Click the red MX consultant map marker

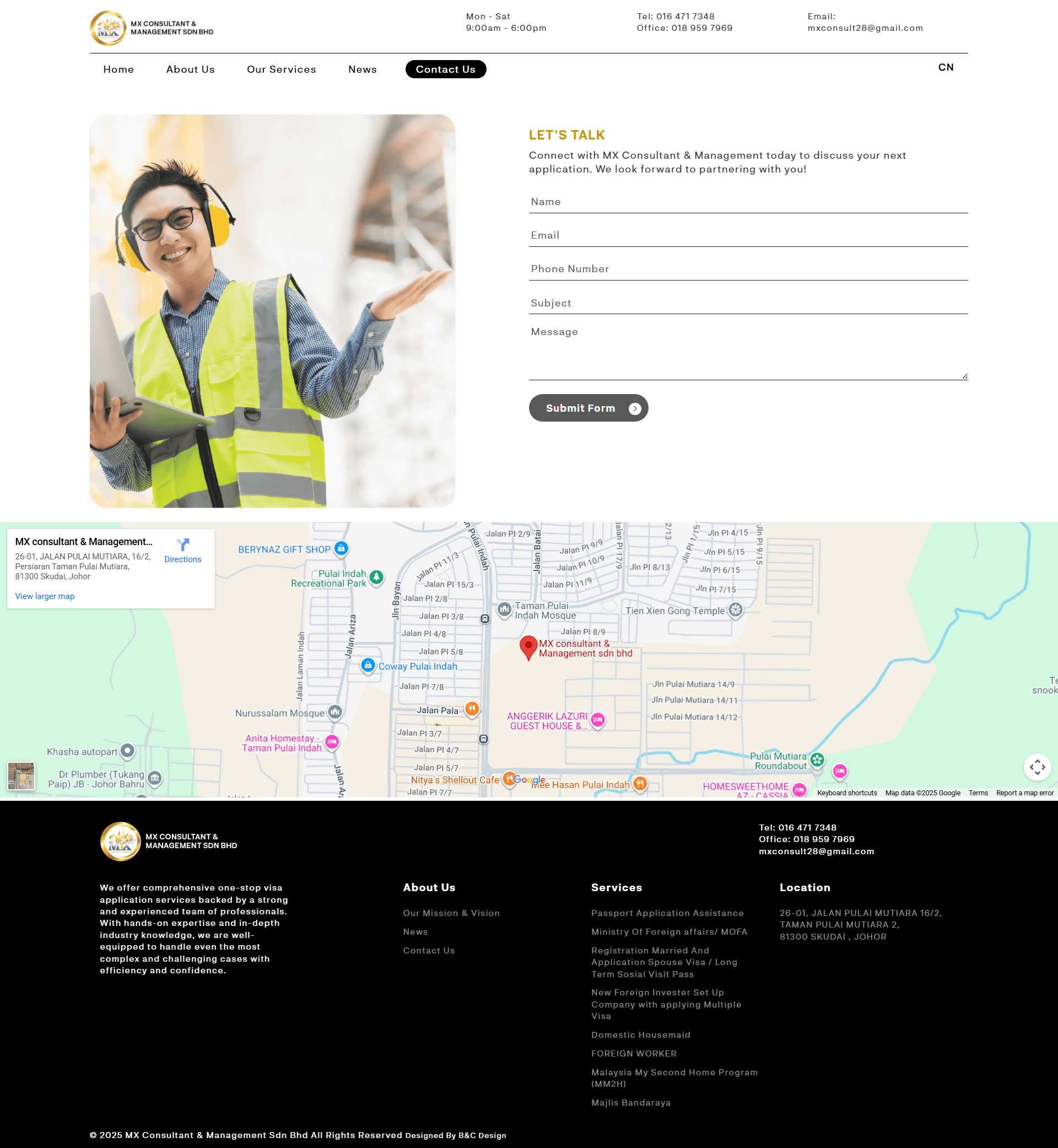point(528,646)
